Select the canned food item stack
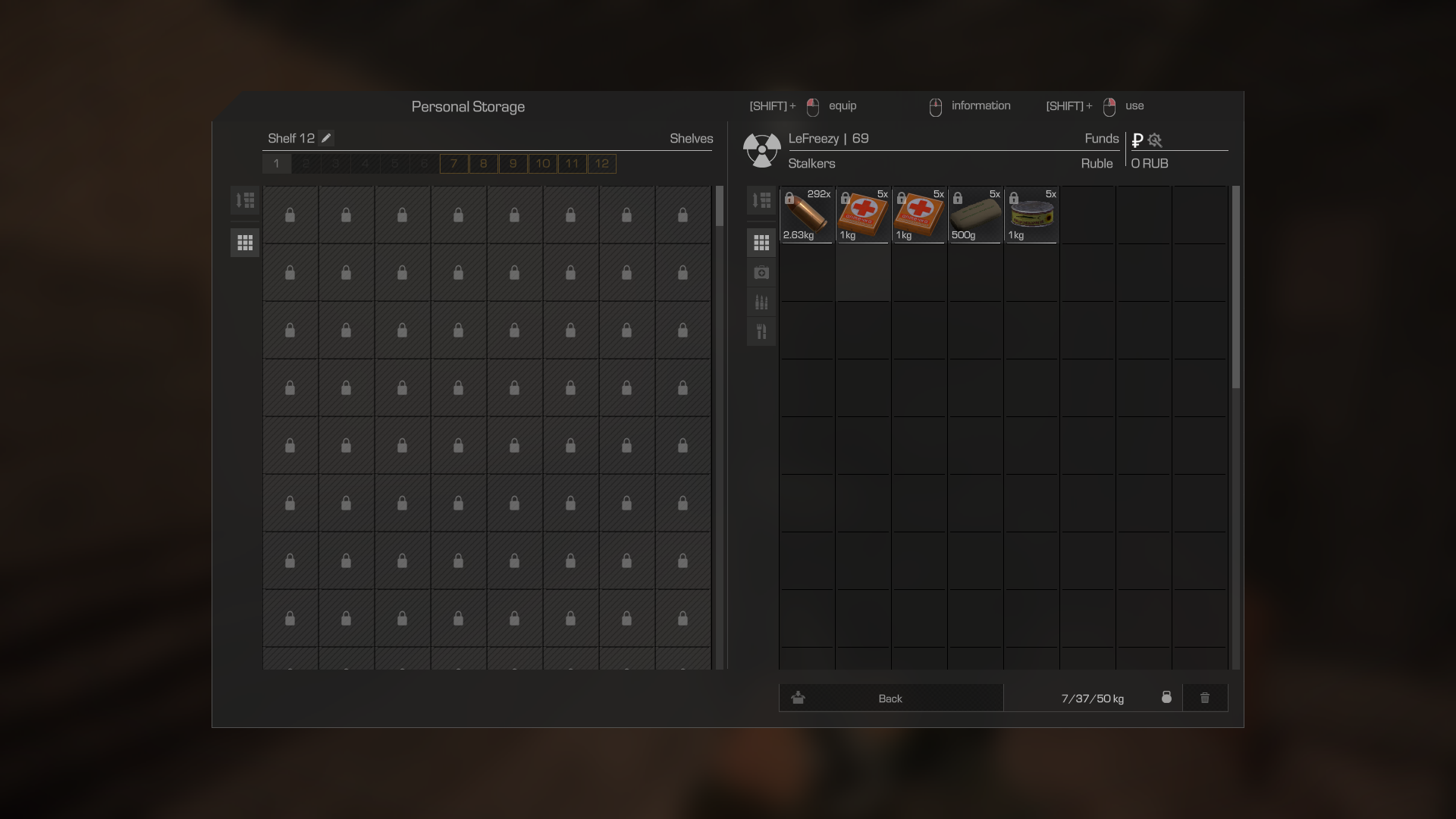The width and height of the screenshot is (1456, 819). click(1031, 215)
